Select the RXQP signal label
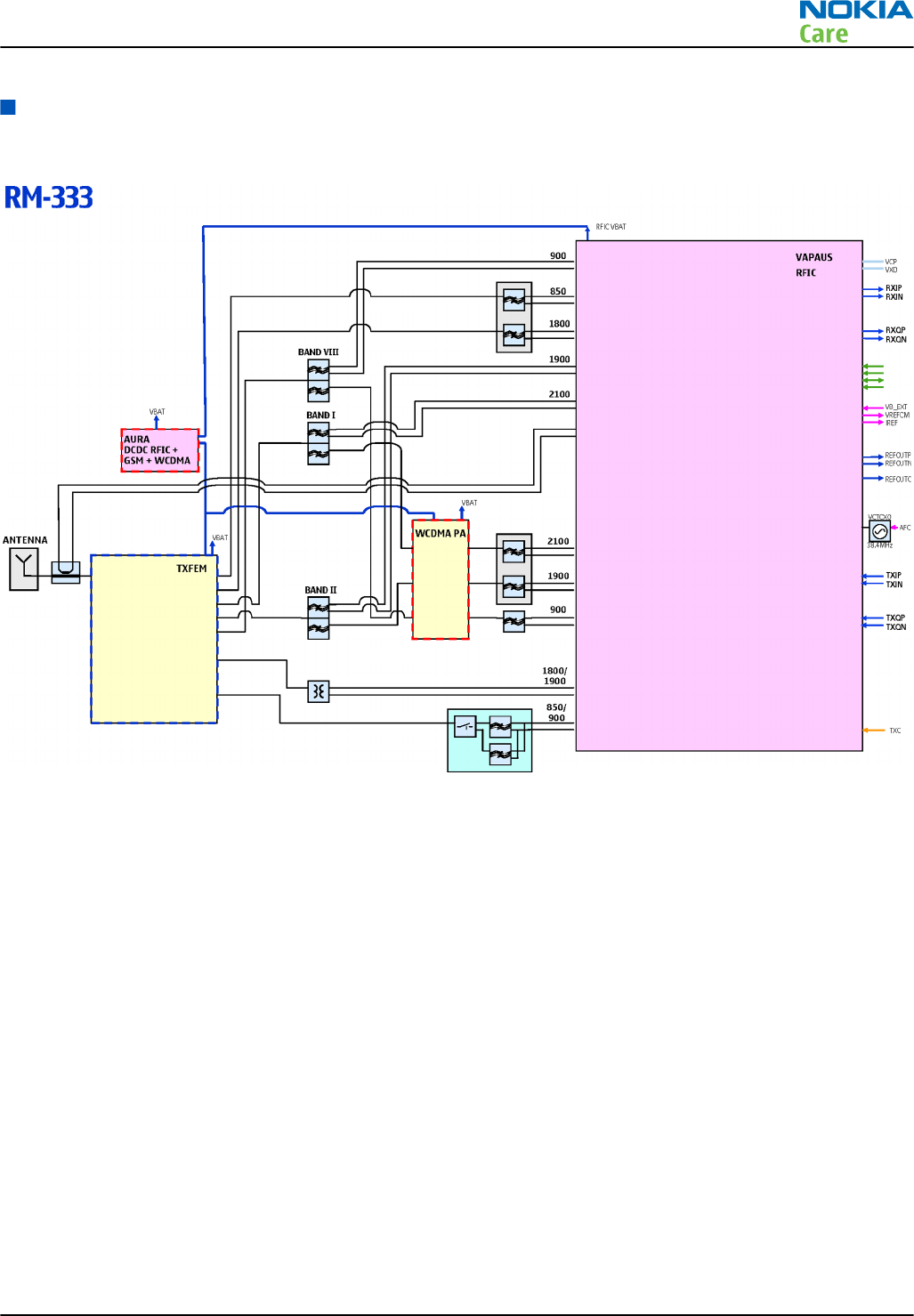The height and width of the screenshot is (1316, 914). click(x=895, y=330)
